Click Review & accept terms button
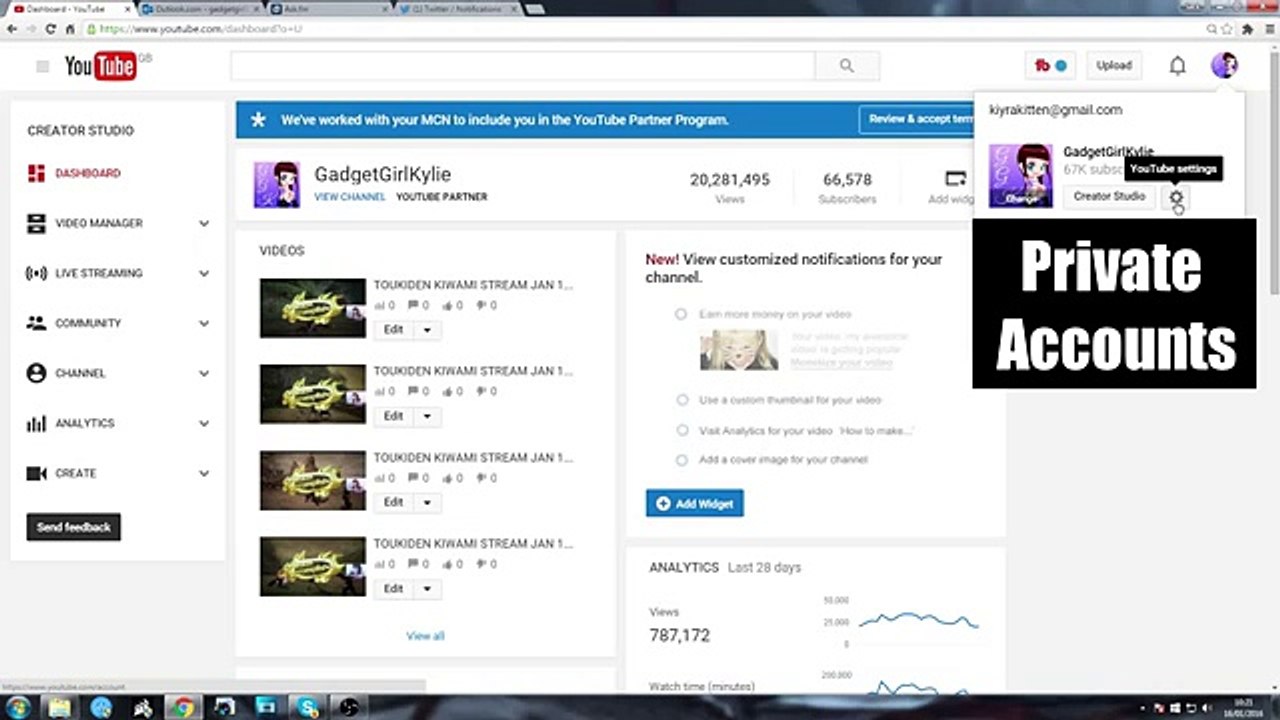The image size is (1280, 720). point(916,119)
